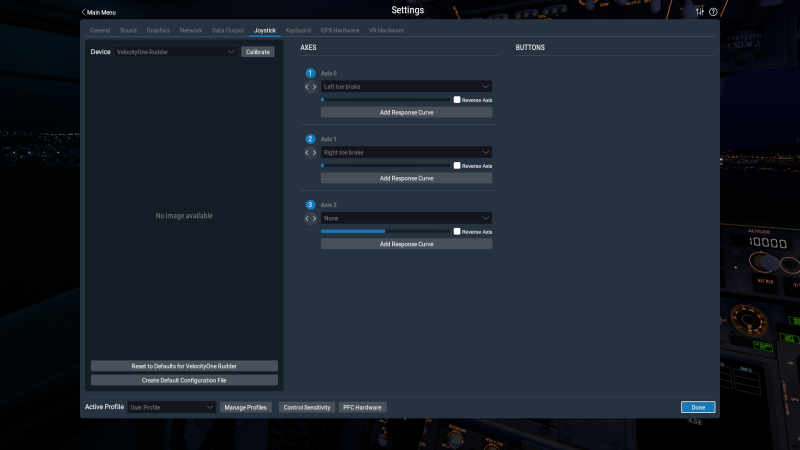This screenshot has height=450, width=800.
Task: Click the Calibrate button
Action: click(x=258, y=52)
